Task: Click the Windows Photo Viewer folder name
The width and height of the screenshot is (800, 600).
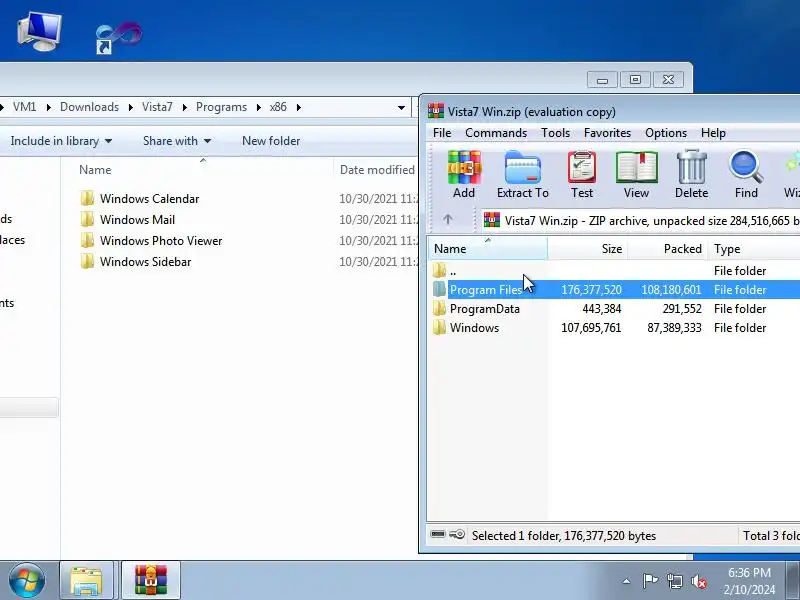Action: pos(161,241)
